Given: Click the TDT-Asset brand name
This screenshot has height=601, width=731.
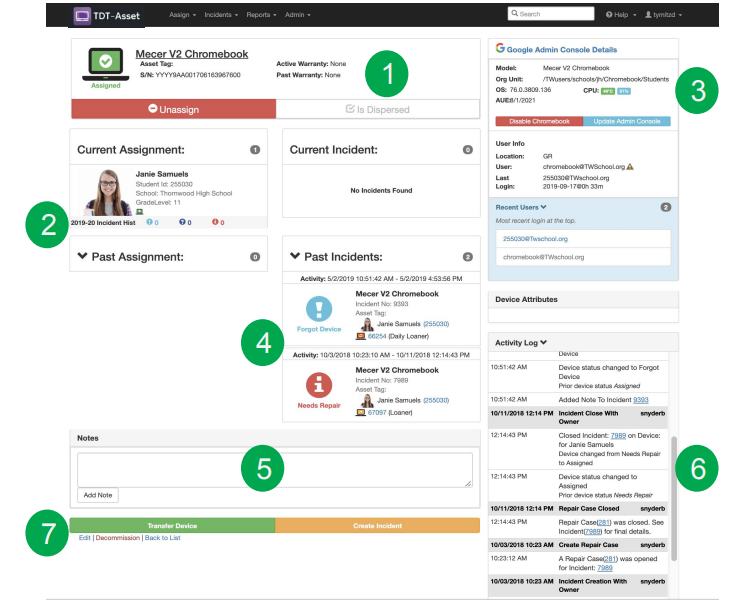Looking at the screenshot, I should point(117,16).
